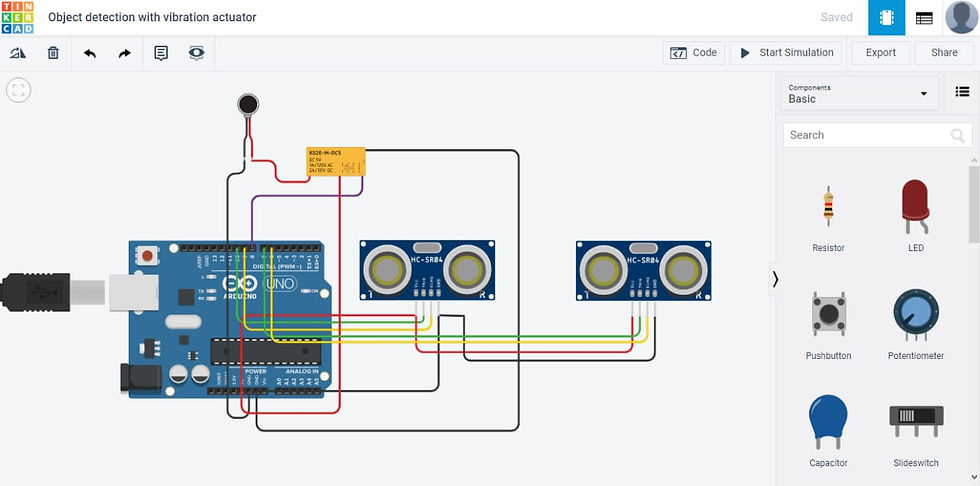This screenshot has width=980, height=486.
Task: Redo the last action
Action: (x=125, y=53)
